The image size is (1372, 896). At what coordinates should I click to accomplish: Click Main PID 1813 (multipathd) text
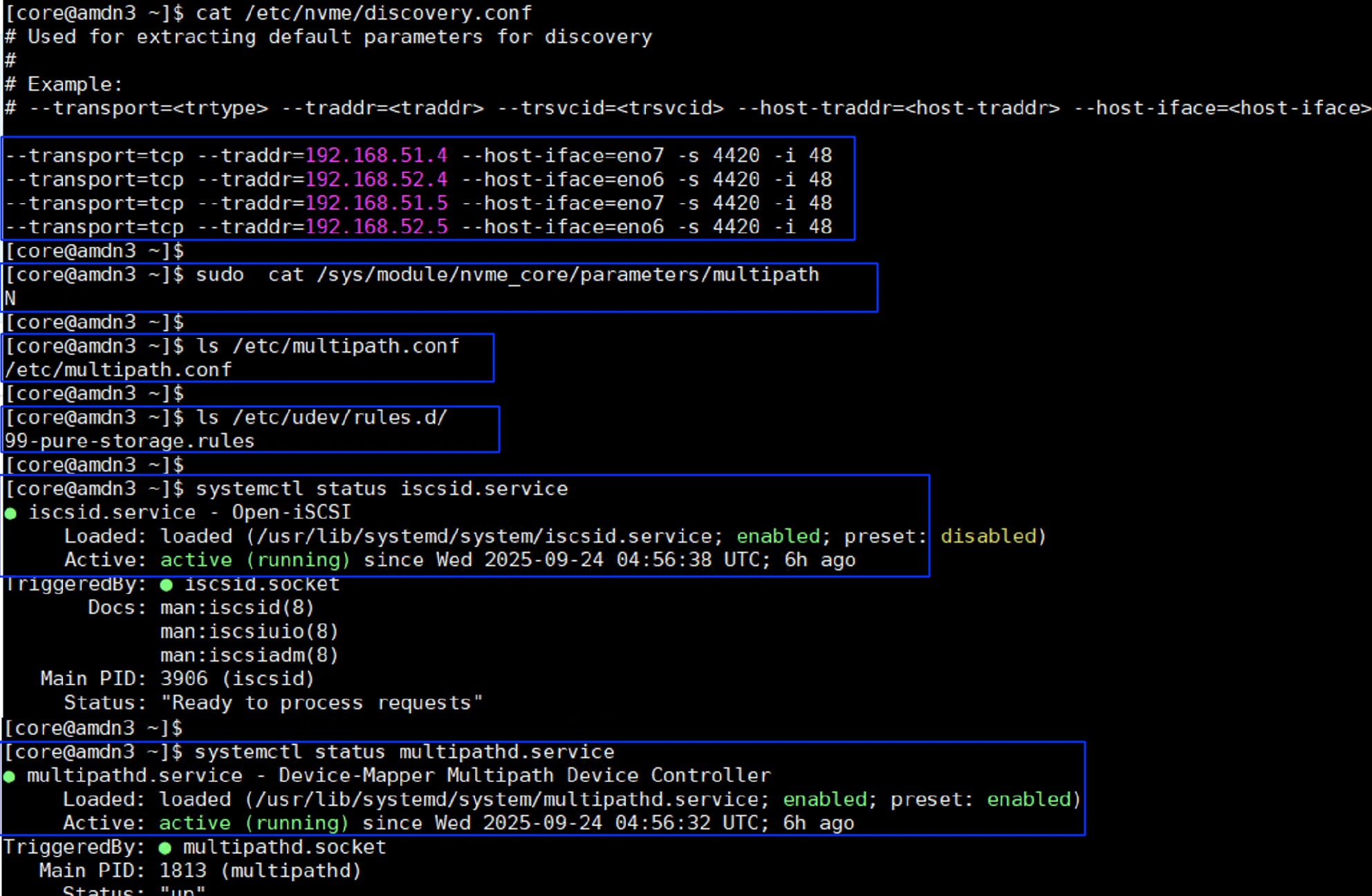(260, 871)
